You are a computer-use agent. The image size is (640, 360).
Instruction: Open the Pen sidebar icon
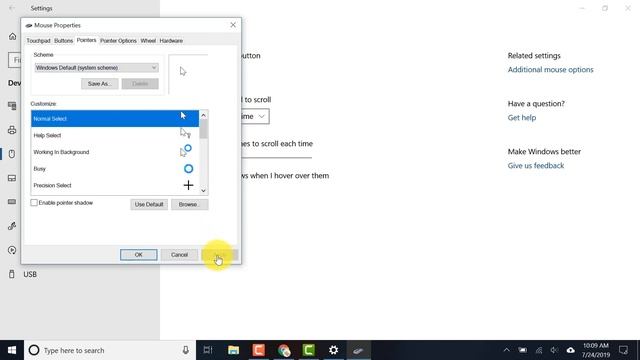click(12, 226)
